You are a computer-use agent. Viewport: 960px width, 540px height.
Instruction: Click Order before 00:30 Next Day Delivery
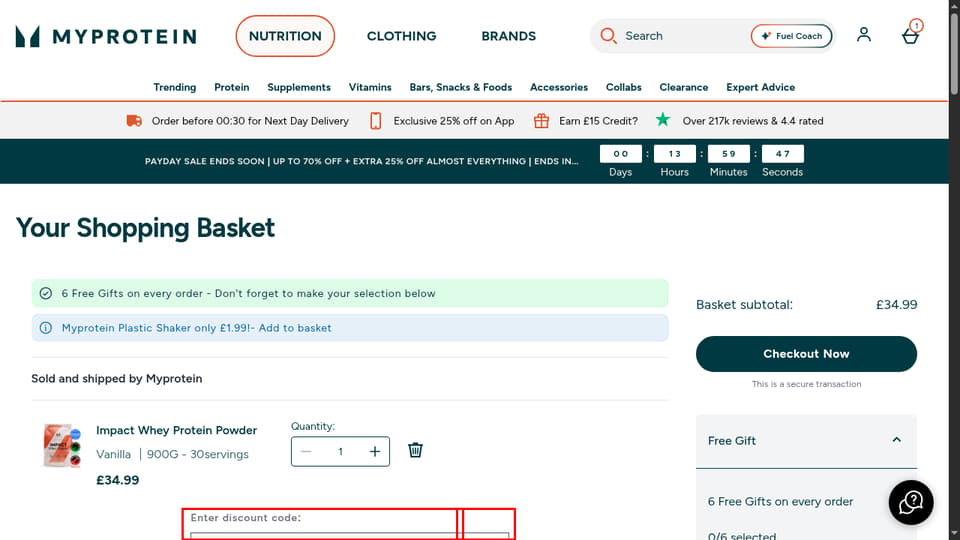point(250,121)
